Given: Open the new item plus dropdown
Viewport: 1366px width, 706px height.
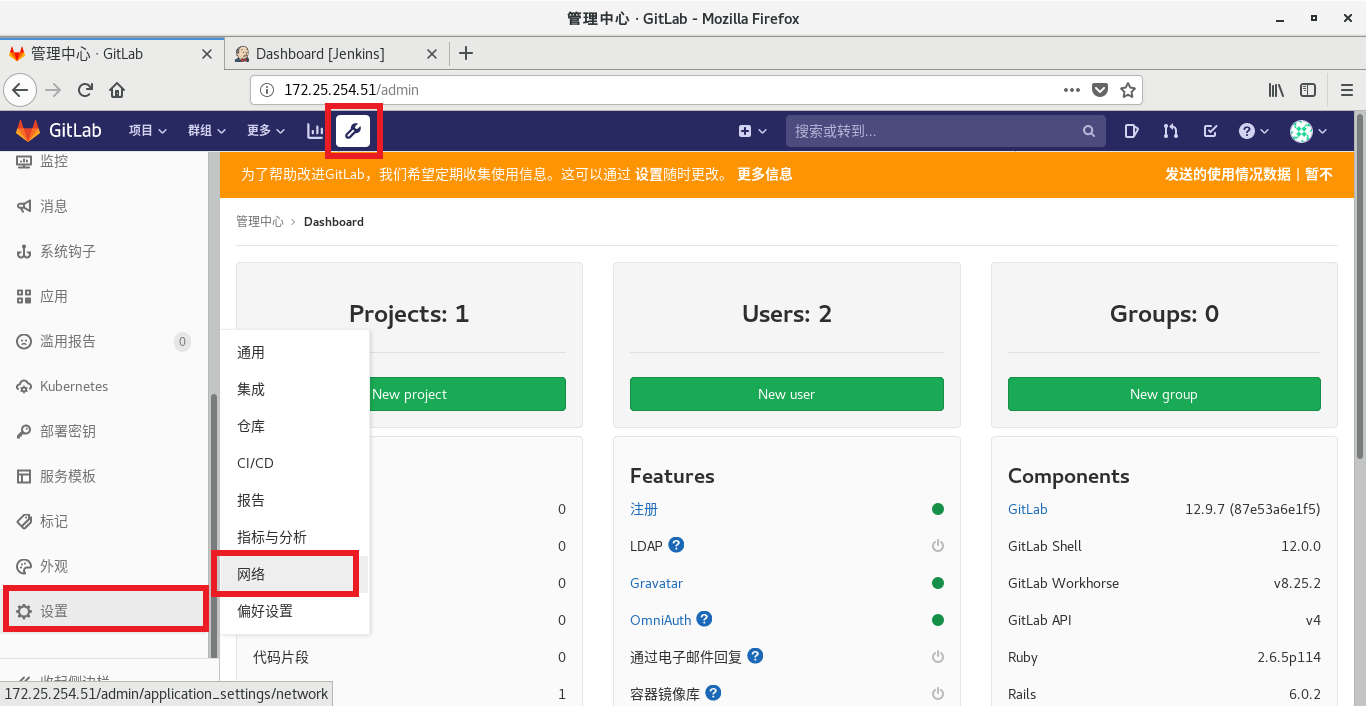Looking at the screenshot, I should click(x=752, y=131).
